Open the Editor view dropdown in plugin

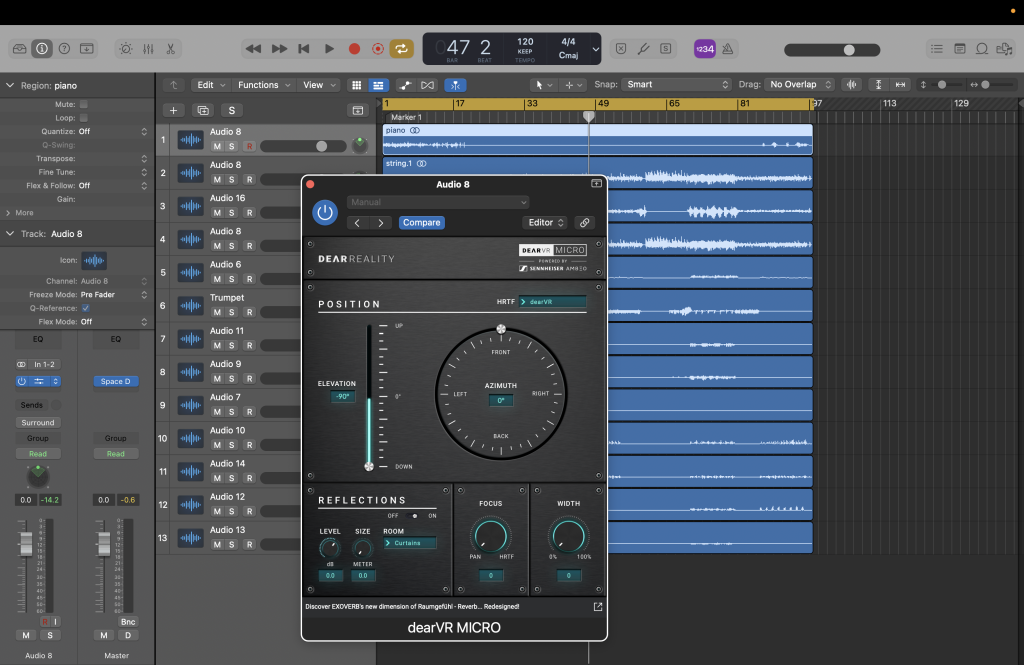tap(545, 223)
